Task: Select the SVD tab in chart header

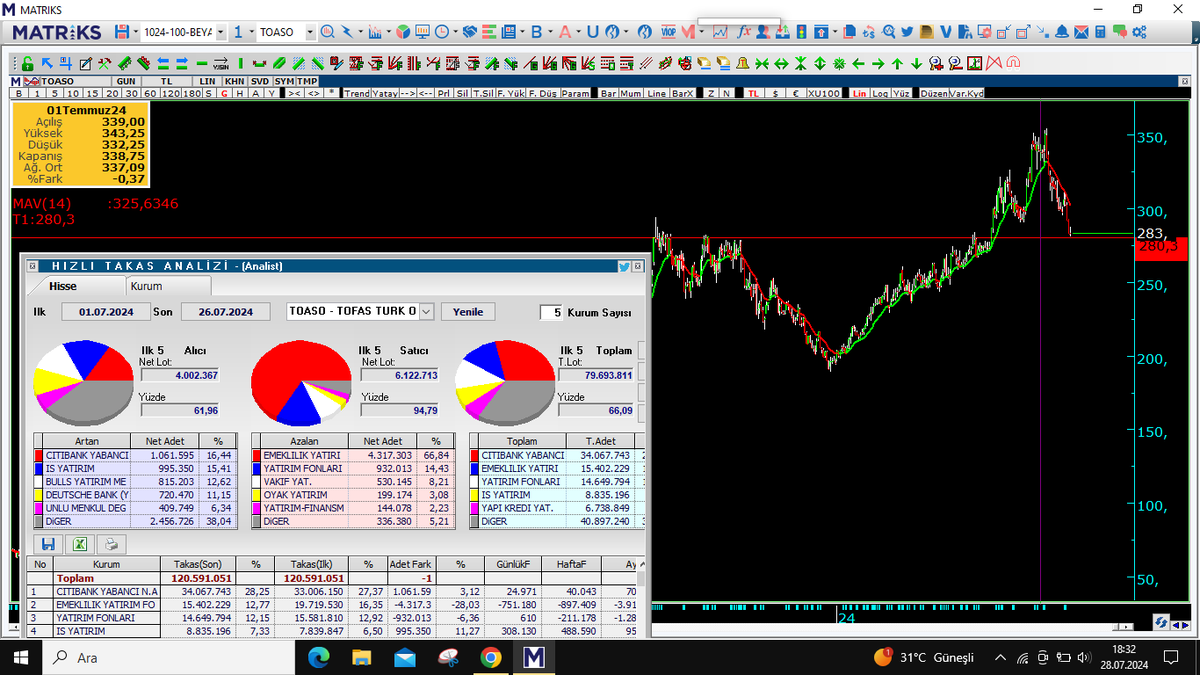Action: click(260, 81)
